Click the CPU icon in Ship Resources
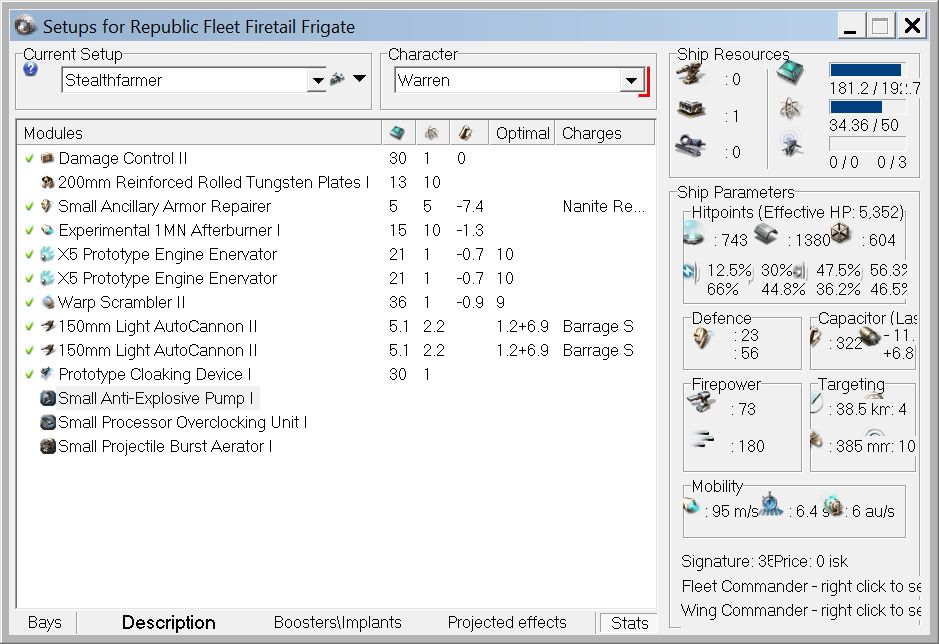939x644 pixels. pos(790,72)
